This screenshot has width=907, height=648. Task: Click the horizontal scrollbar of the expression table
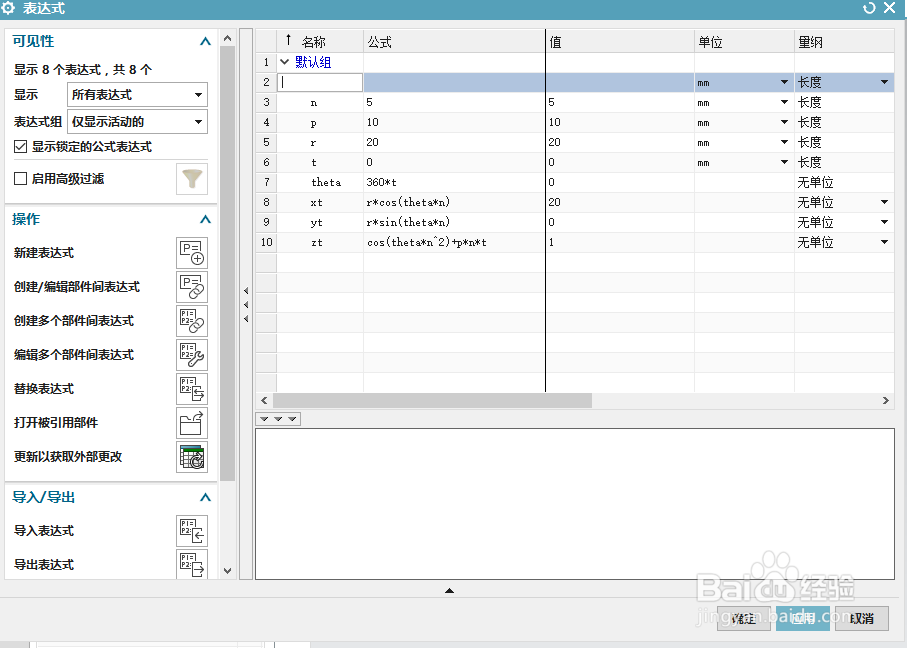[x=430, y=400]
